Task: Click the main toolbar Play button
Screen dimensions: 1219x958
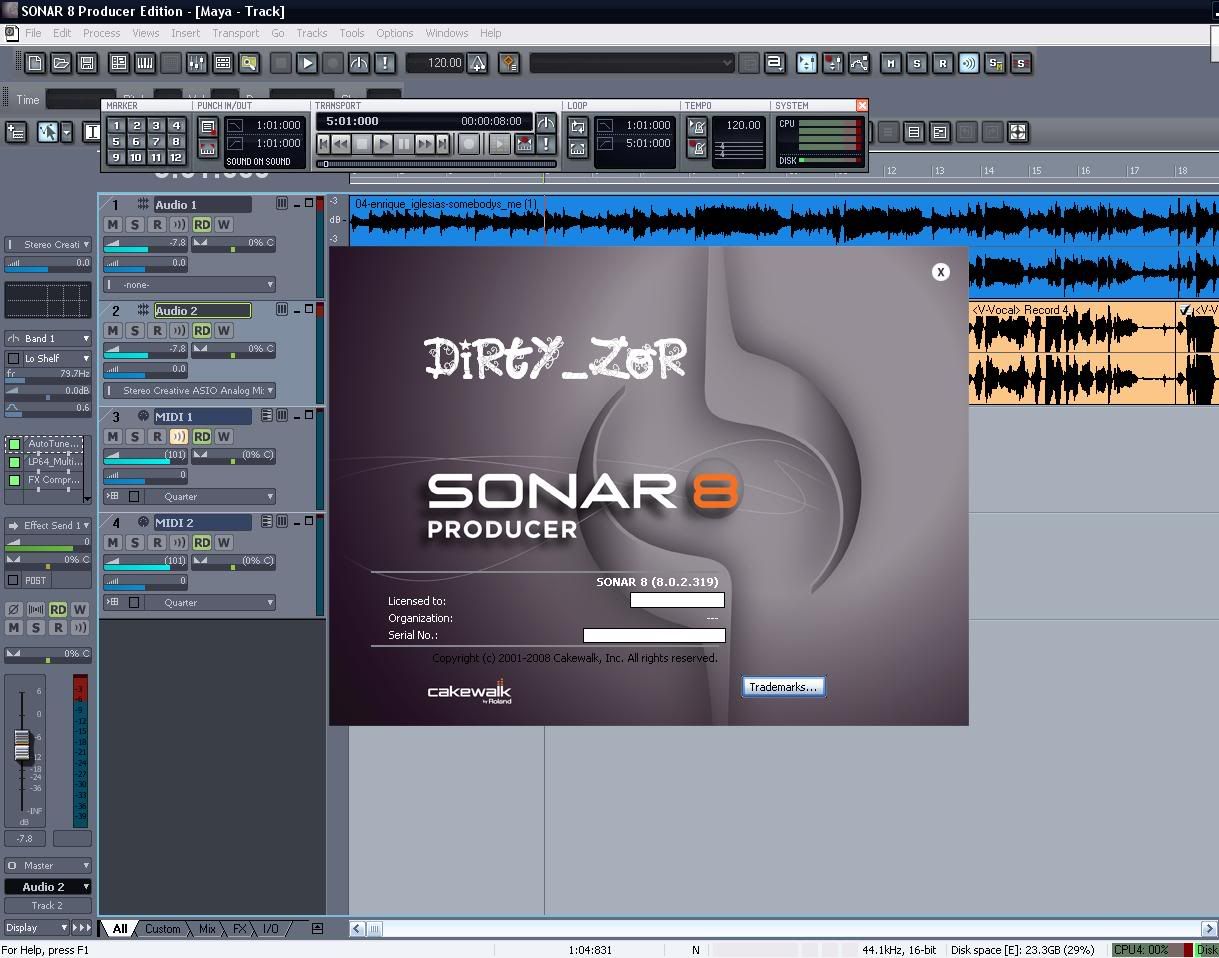Action: [307, 63]
